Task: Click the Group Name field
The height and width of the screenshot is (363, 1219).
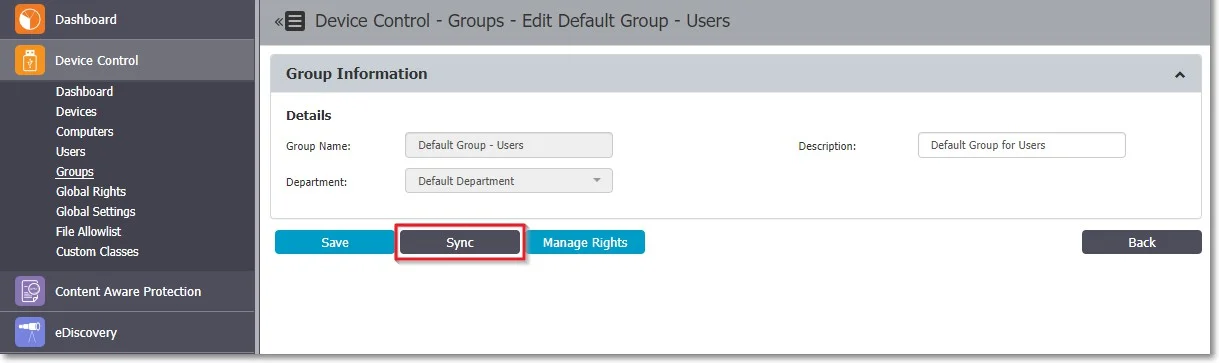Action: click(x=508, y=145)
